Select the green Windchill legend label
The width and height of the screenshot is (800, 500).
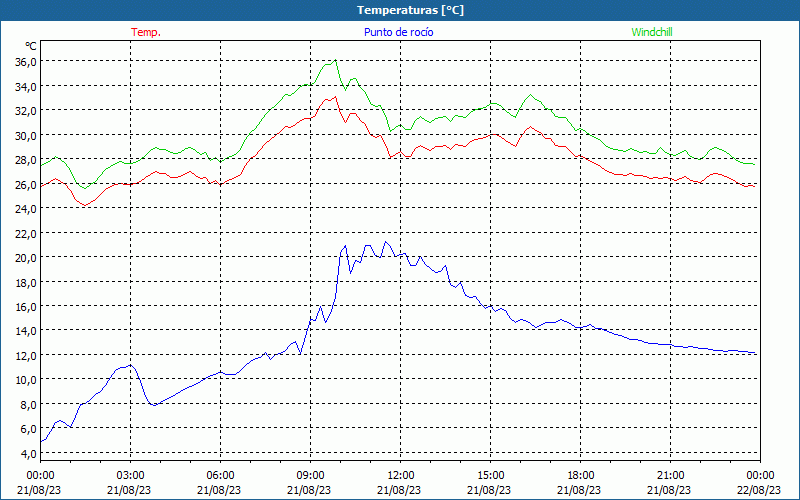(652, 32)
